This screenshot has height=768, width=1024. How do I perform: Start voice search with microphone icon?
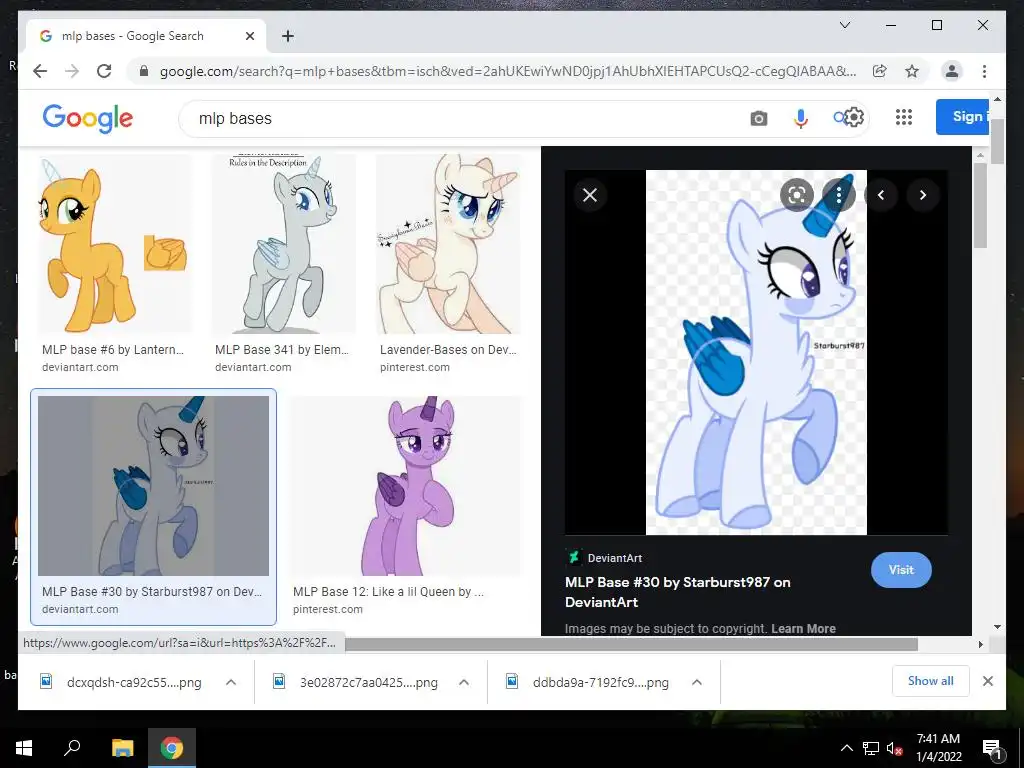(x=801, y=118)
